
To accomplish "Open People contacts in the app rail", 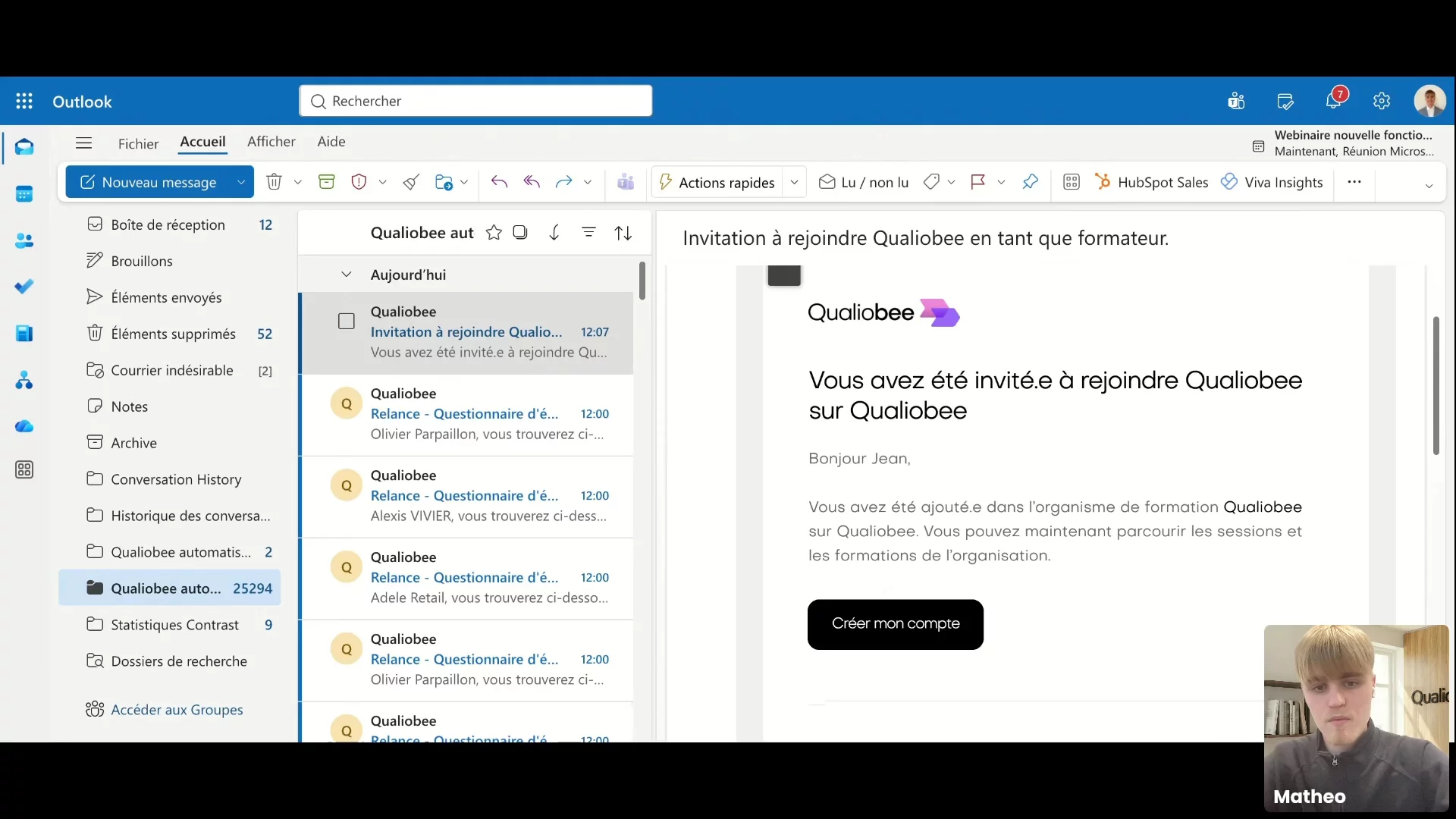I will [24, 240].
